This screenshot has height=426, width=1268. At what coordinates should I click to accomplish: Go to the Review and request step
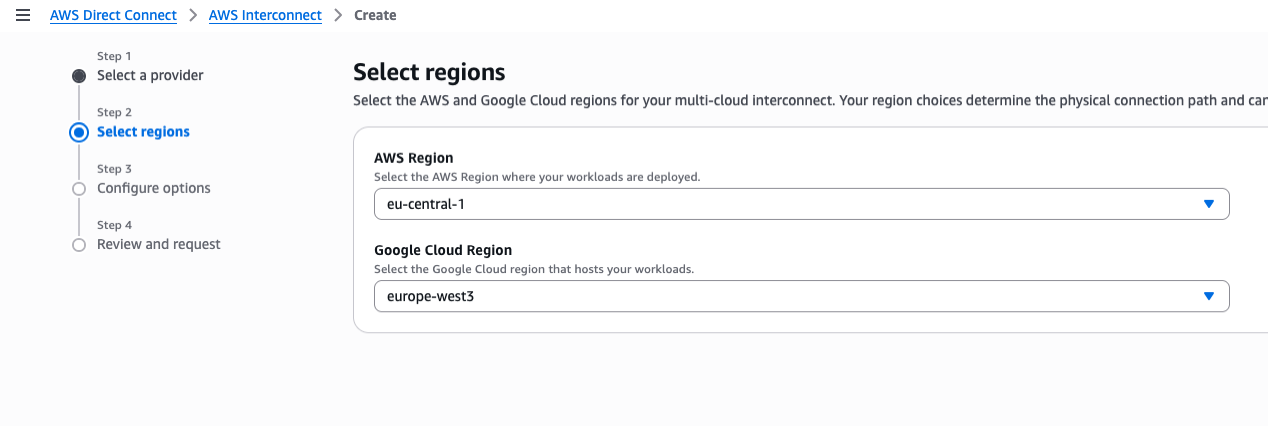[x=159, y=244]
